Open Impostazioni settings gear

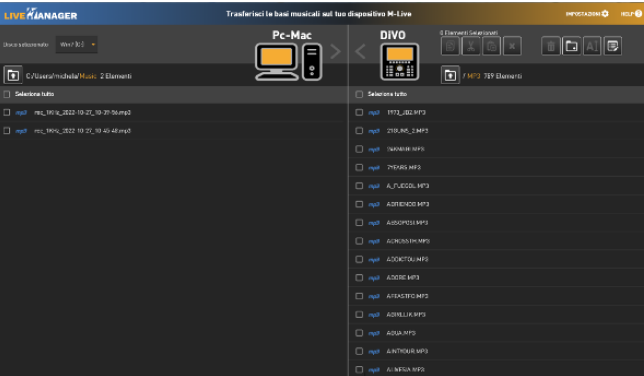point(605,14)
